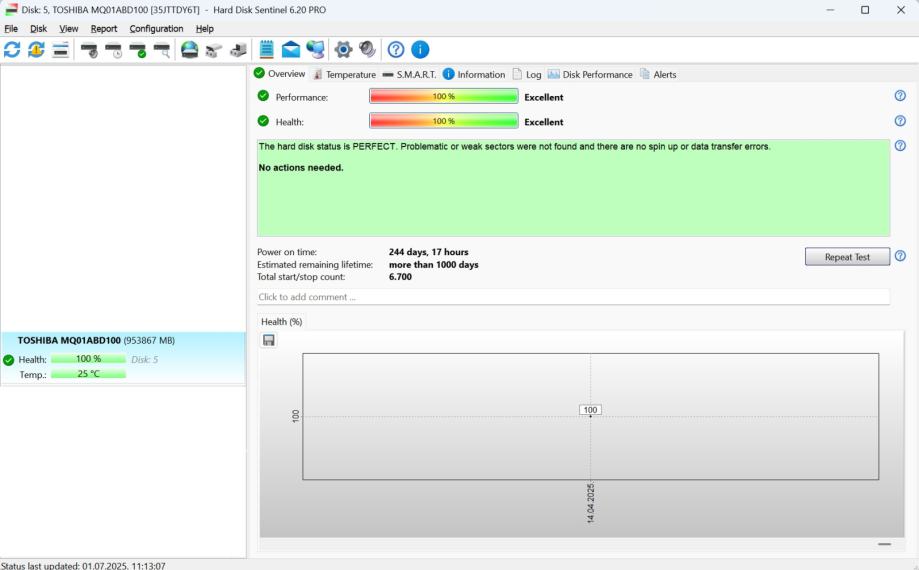Open help icon beside Repeat Test
This screenshot has height=570, width=919.
point(900,256)
